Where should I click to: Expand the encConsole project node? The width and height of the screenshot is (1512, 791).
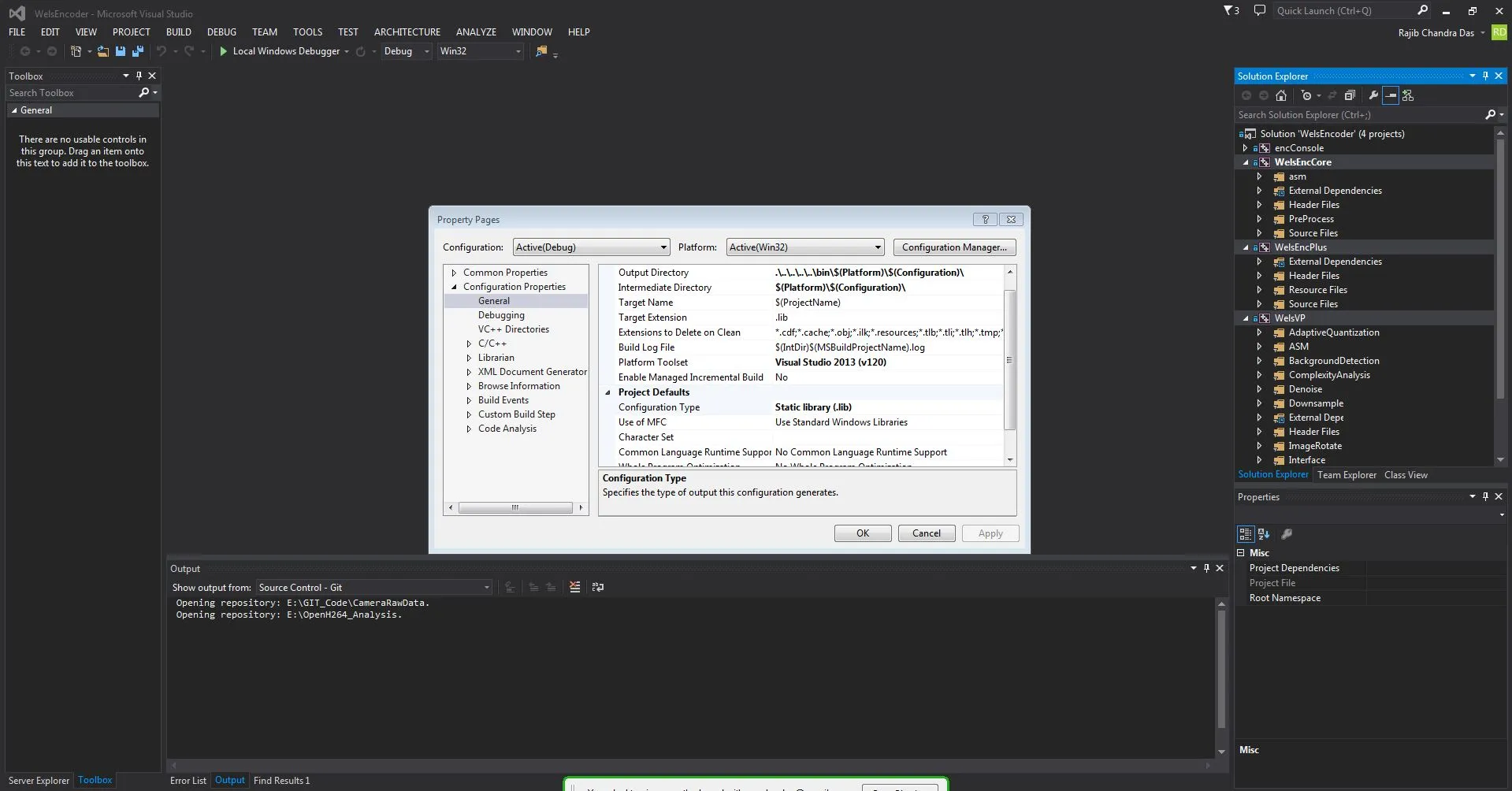(1245, 148)
